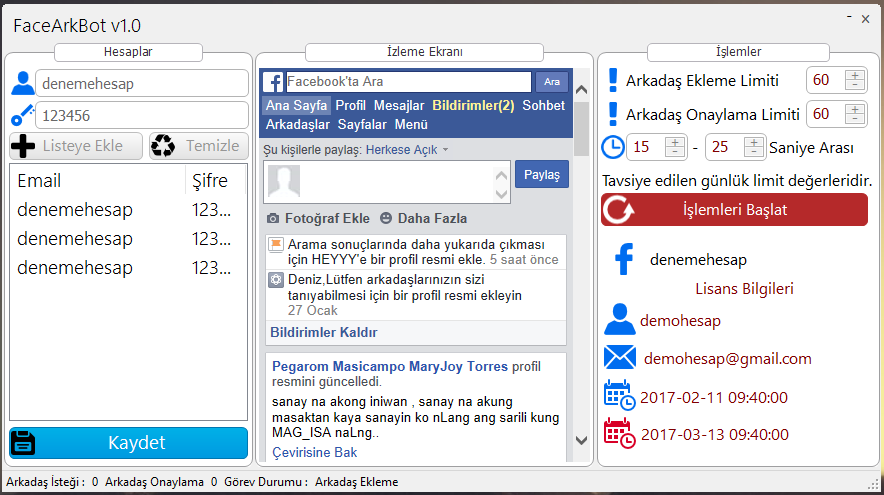Click exclamation icon for Arkadaş Onaylama Limiti
This screenshot has width=884, height=495.
[613, 114]
